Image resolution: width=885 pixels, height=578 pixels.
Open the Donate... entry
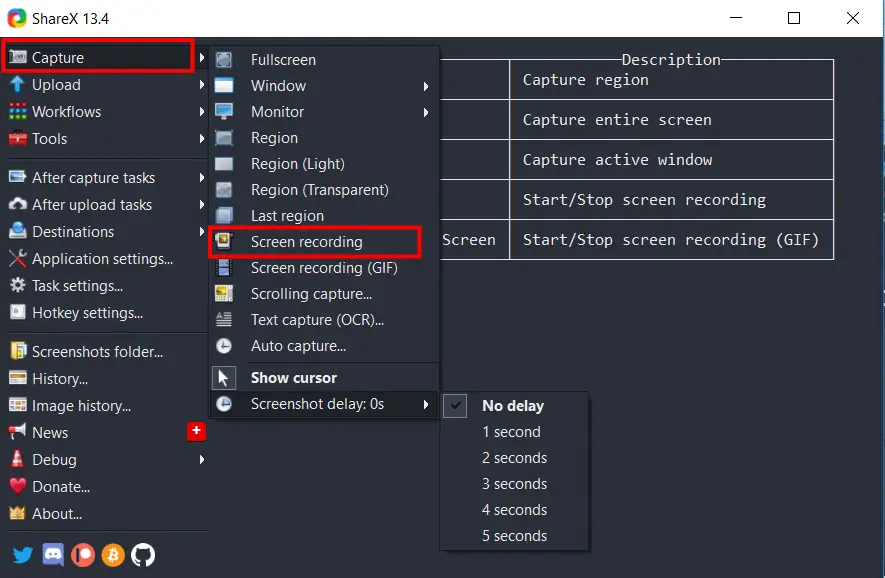106,486
